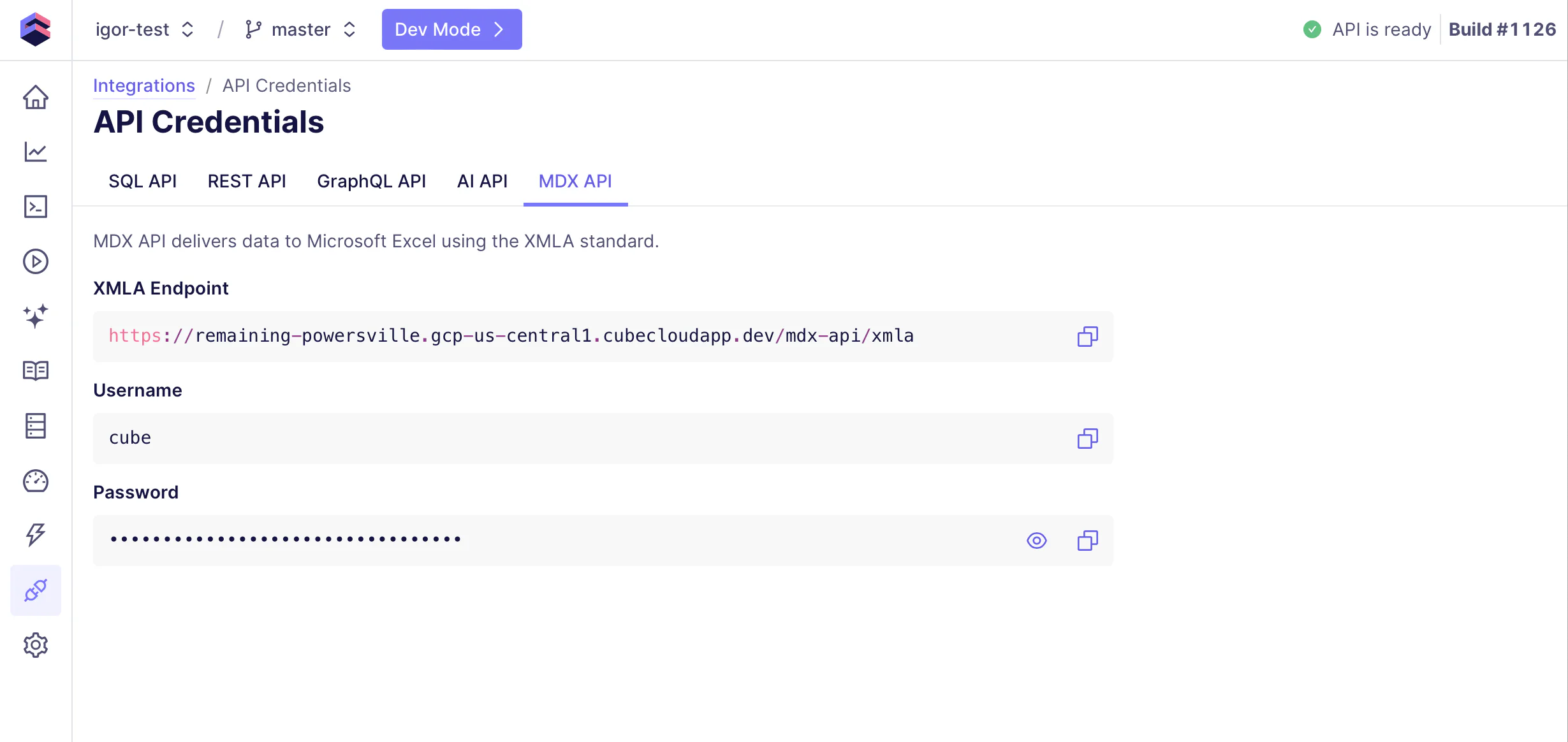Copy the XMLA Endpoint URL
Viewport: 1568px width, 742px height.
pos(1087,337)
